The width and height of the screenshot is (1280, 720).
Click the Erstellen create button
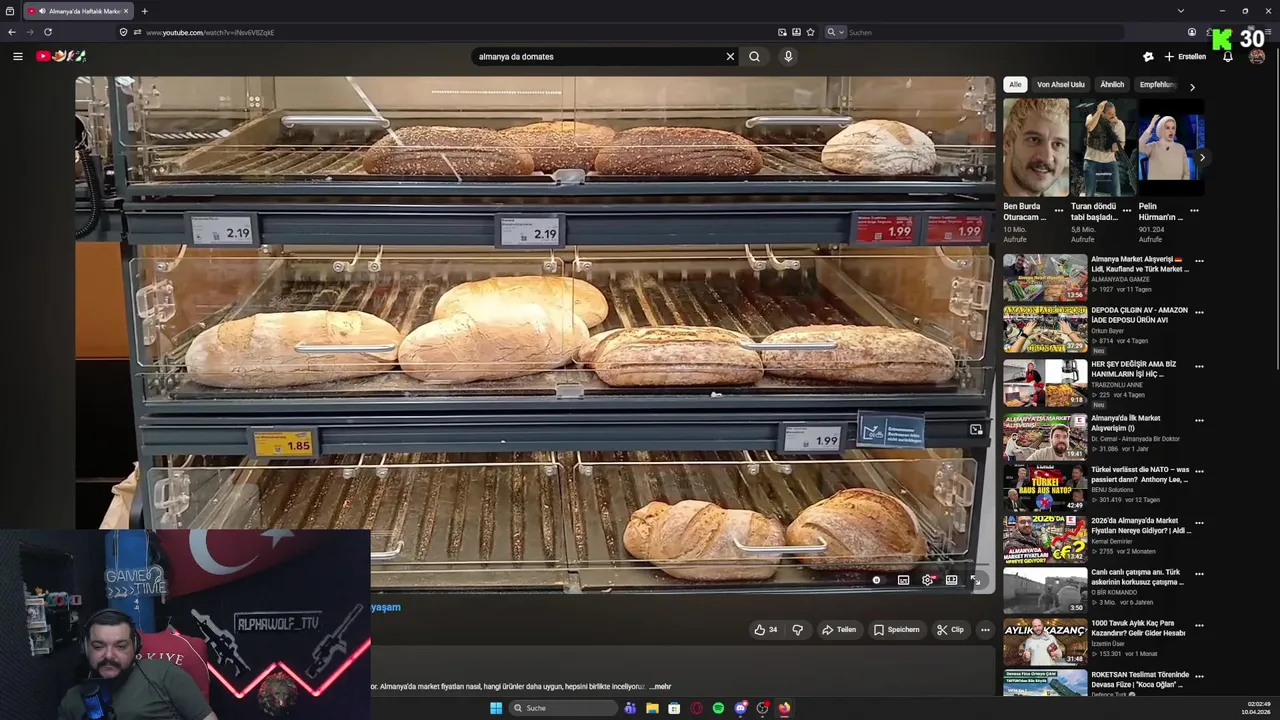click(x=1185, y=57)
